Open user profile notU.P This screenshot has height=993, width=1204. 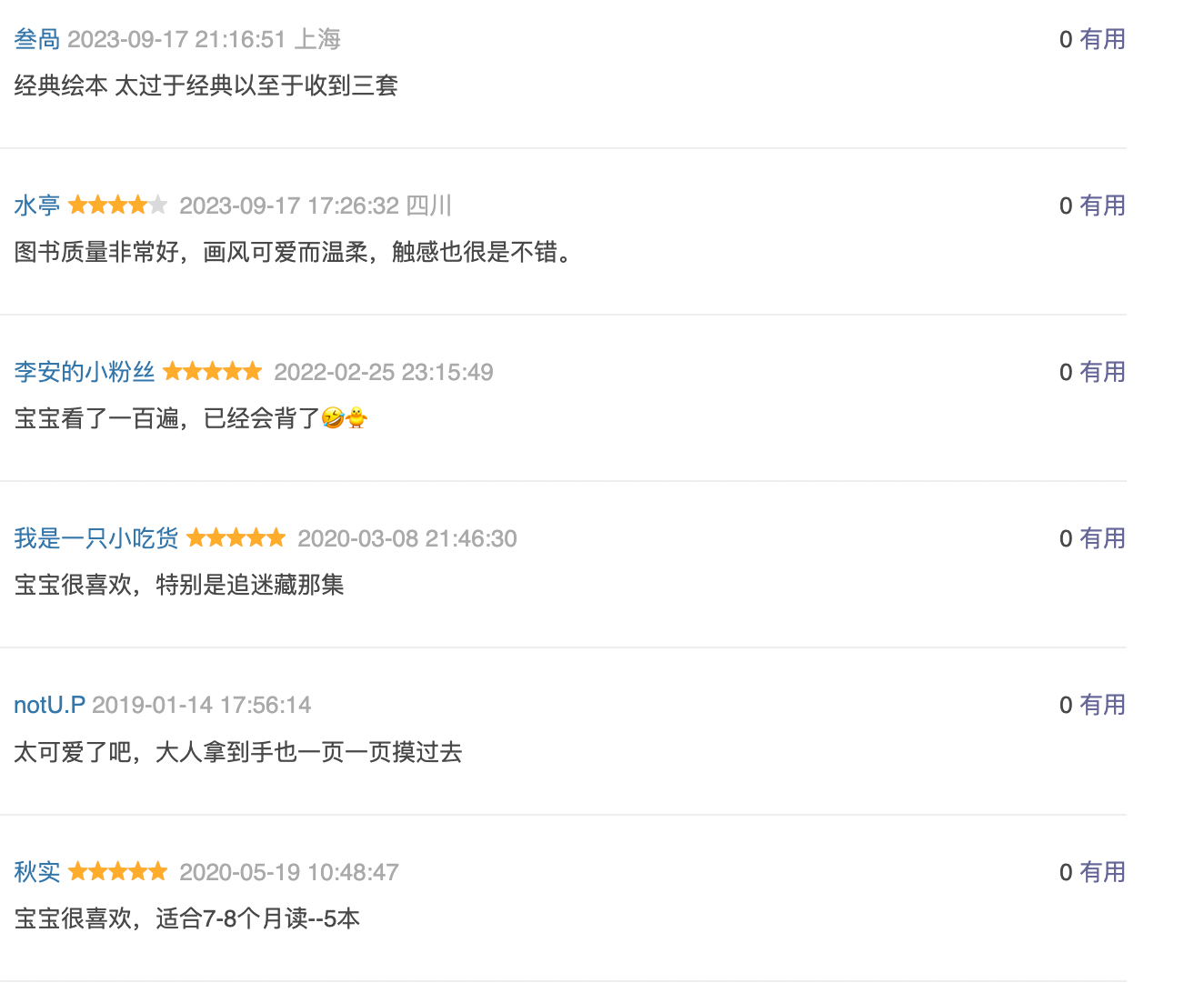coord(49,705)
